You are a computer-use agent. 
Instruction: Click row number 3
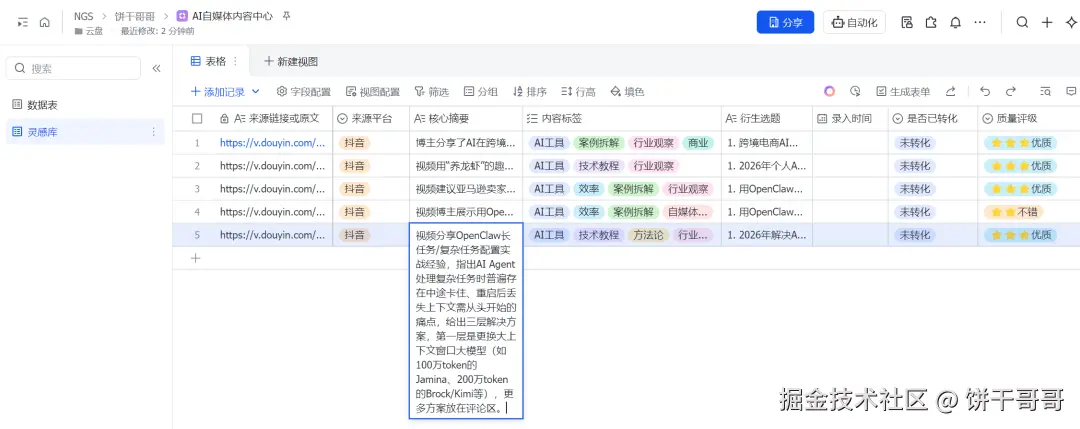[197, 189]
